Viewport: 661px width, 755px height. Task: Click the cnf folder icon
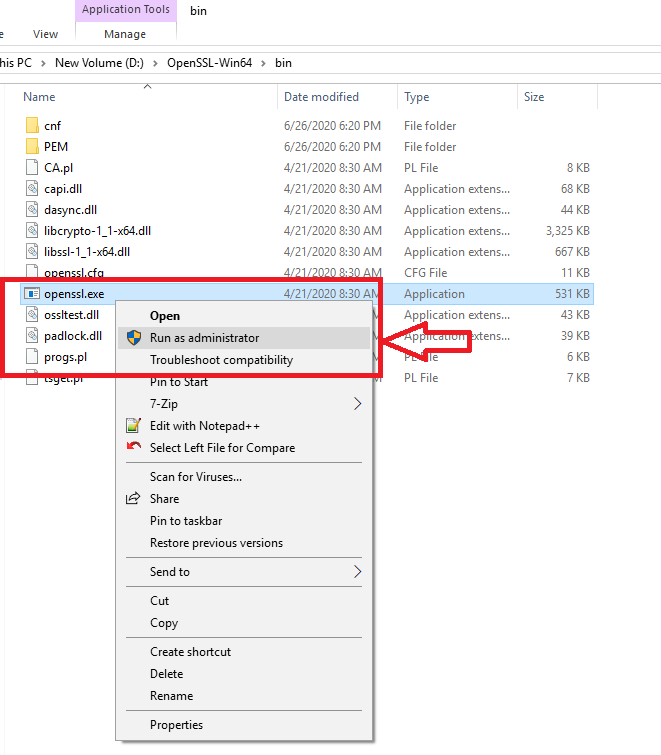coord(32,125)
